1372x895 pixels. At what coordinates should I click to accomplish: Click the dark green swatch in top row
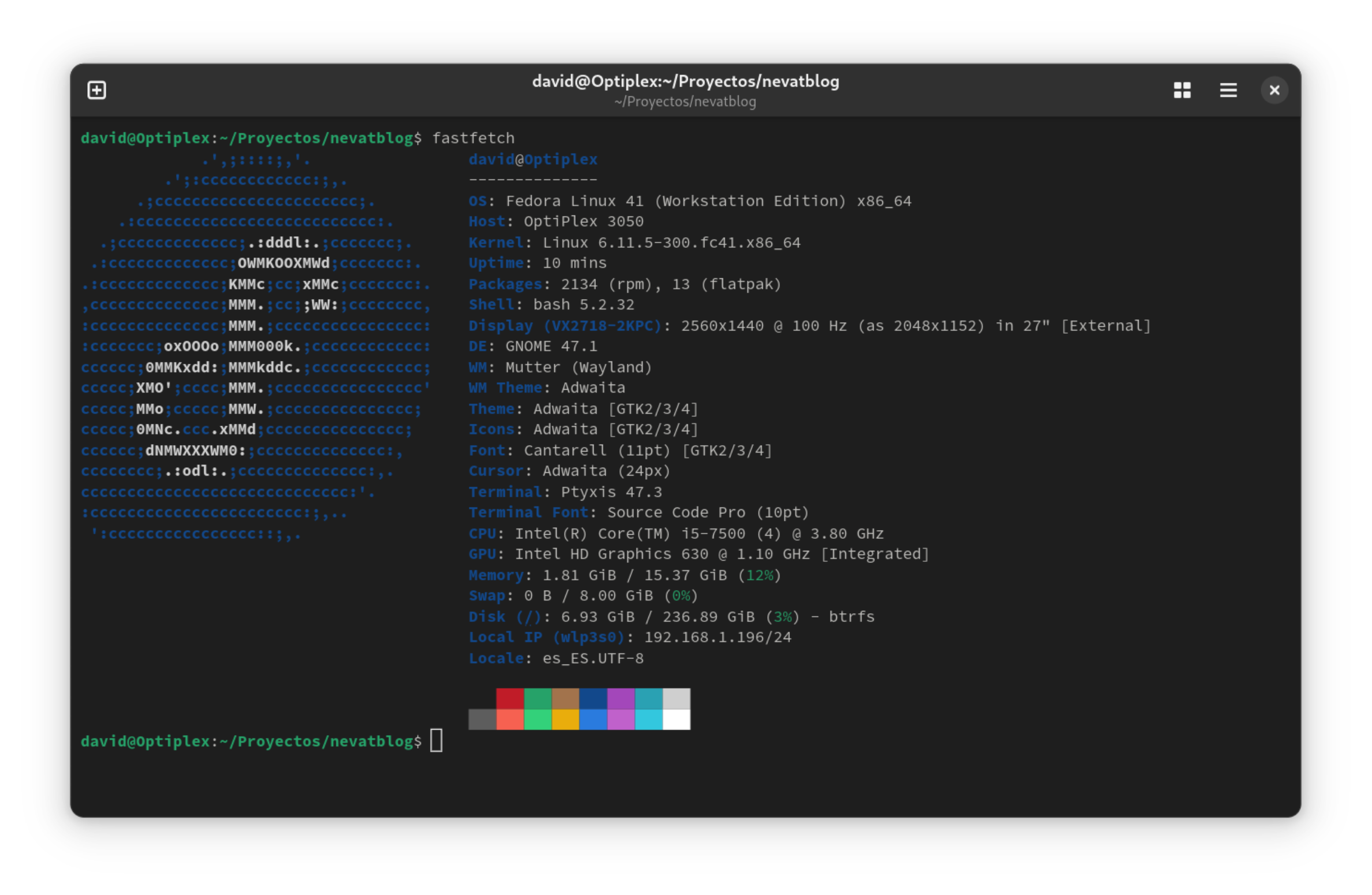538,699
